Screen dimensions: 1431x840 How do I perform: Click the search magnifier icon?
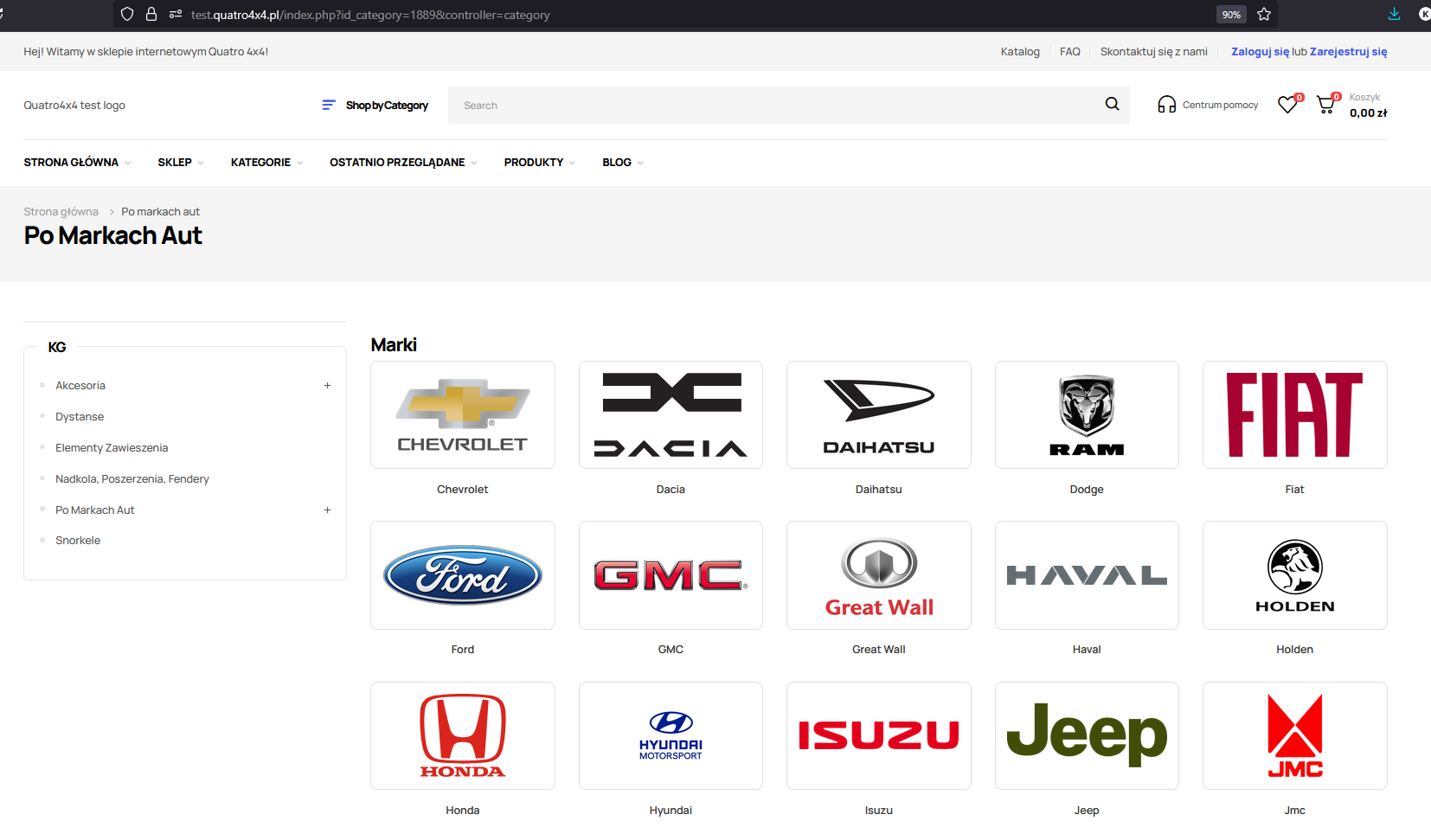(x=1112, y=104)
